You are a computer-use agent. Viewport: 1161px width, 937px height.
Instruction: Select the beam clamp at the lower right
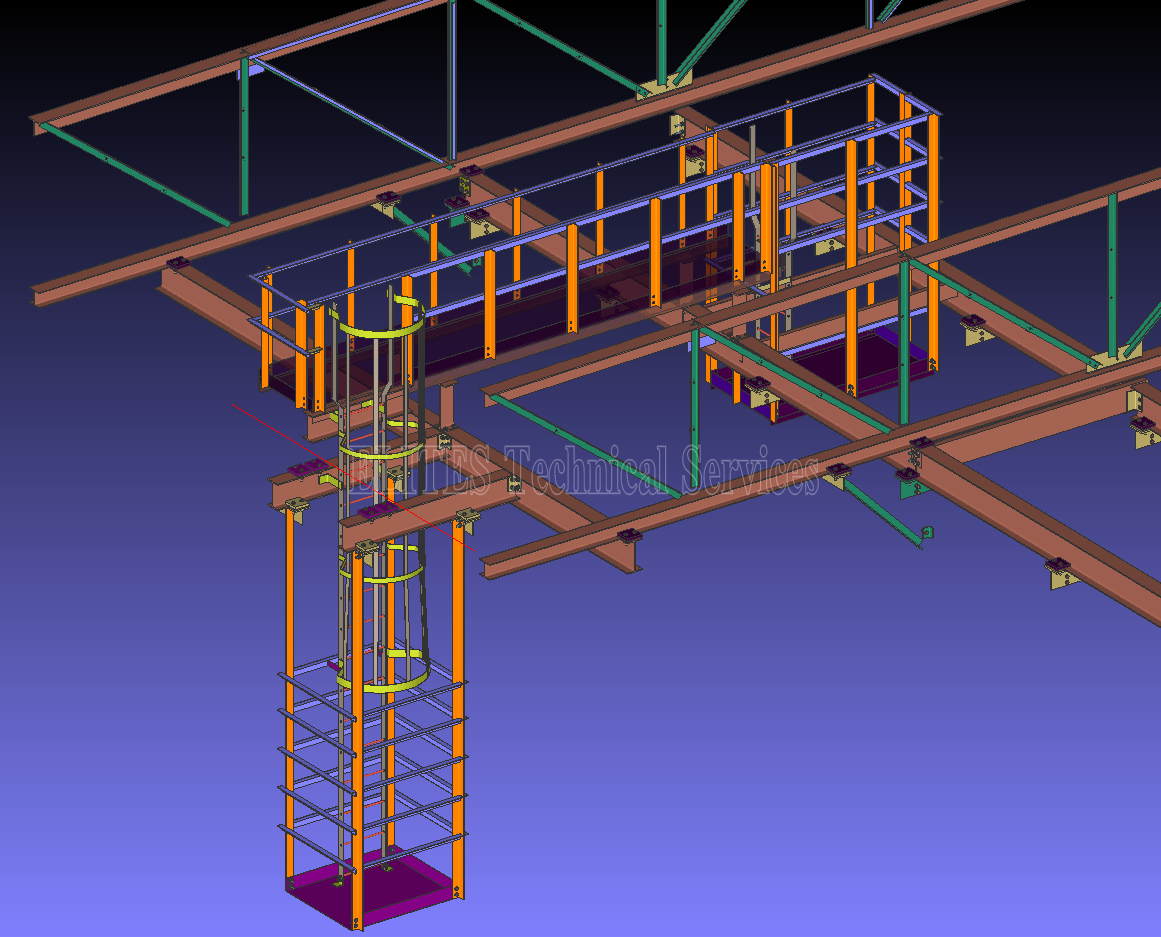click(1061, 574)
